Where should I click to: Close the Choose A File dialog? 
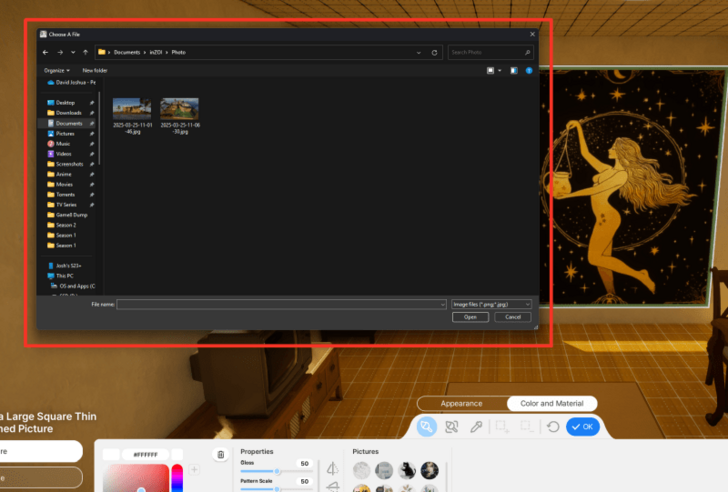533,34
